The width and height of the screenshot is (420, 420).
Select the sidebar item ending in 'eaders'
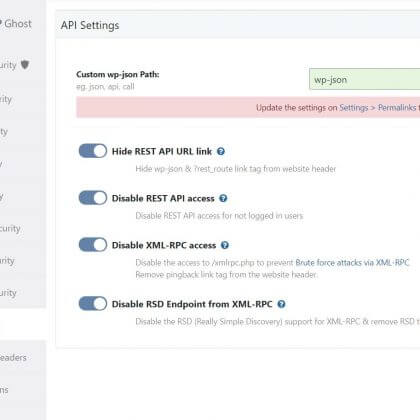[x=13, y=358]
